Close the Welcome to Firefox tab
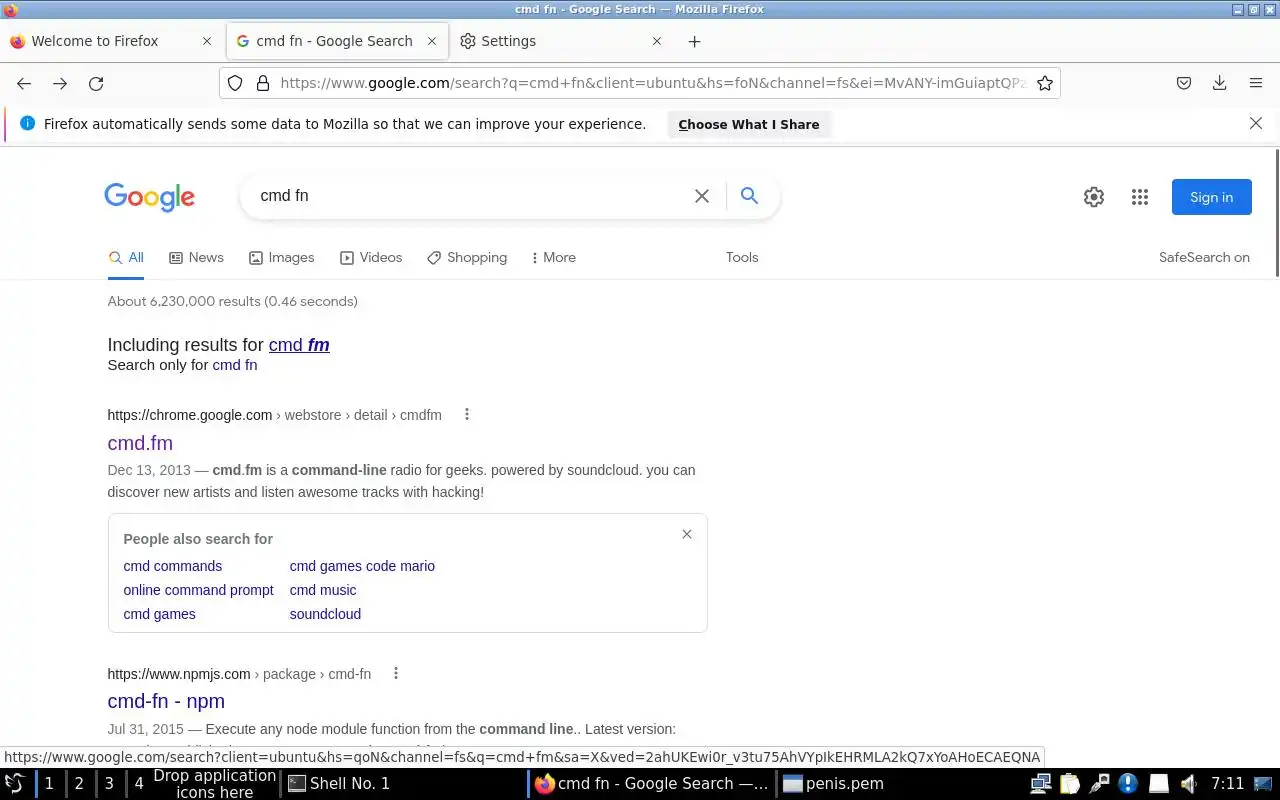 (207, 41)
